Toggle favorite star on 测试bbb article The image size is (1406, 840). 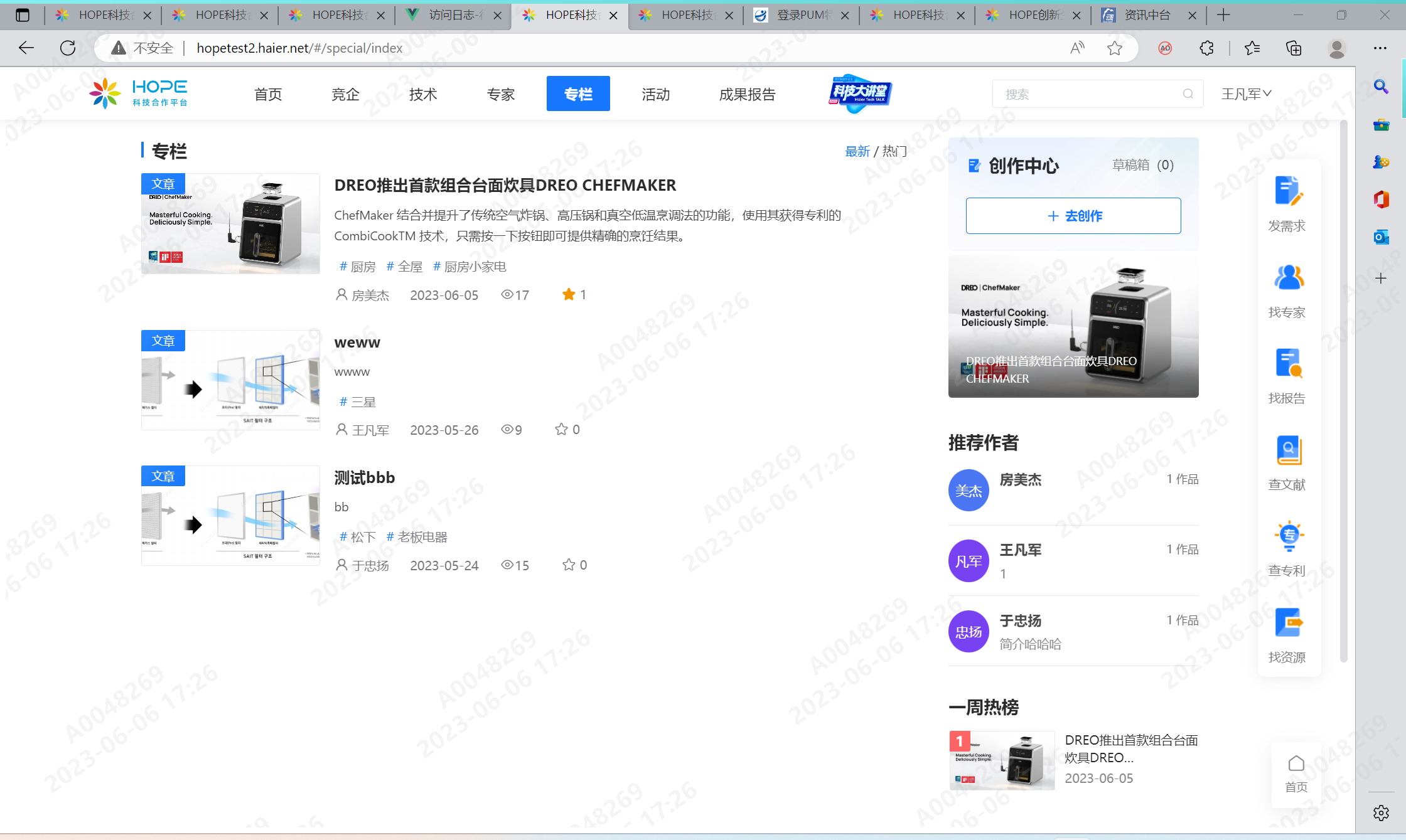(x=569, y=565)
